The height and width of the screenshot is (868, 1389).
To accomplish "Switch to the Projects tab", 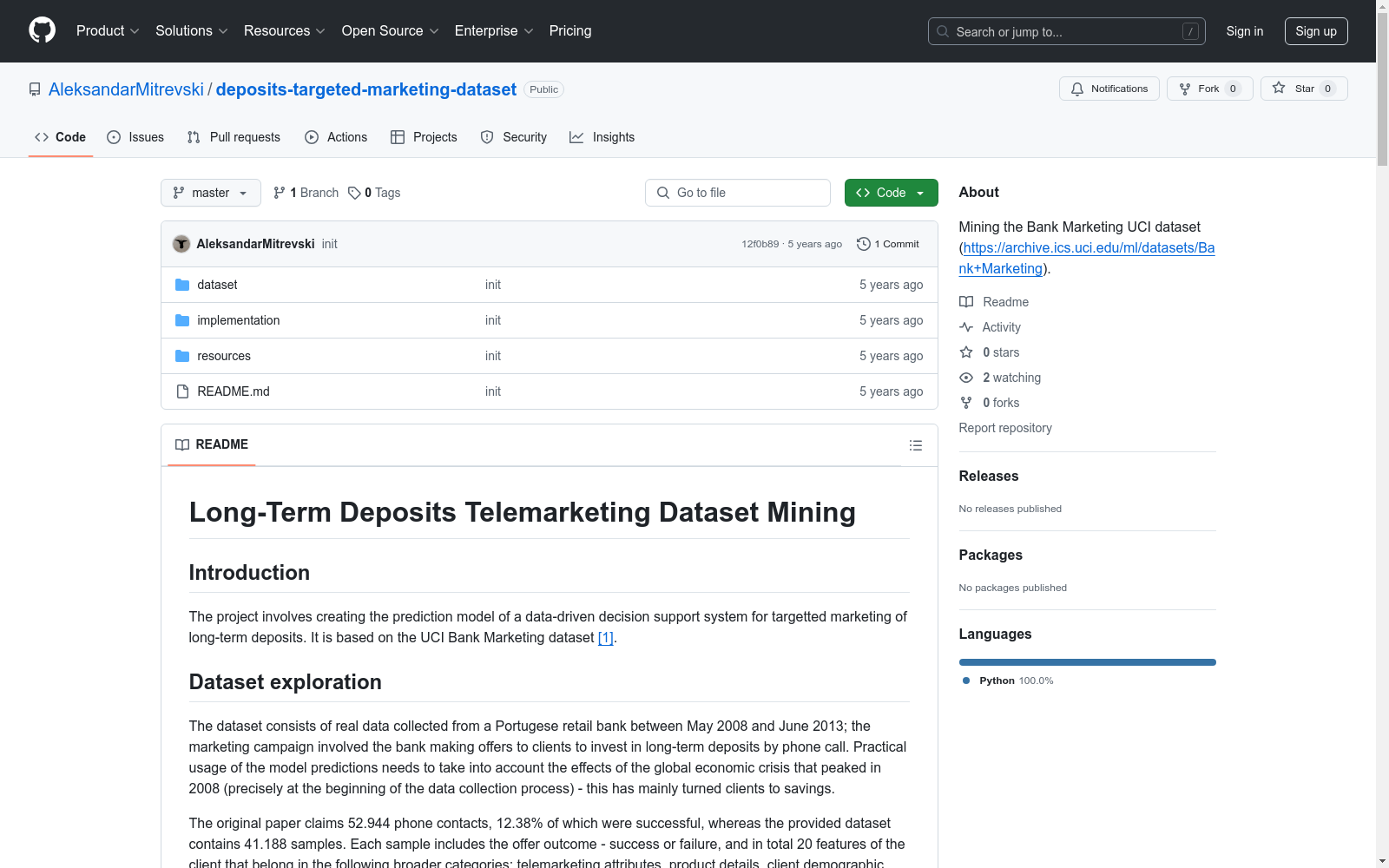I will (424, 137).
